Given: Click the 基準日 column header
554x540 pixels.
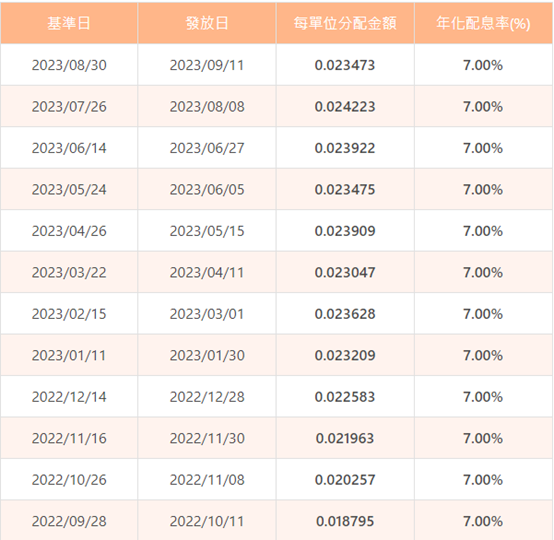Looking at the screenshot, I should coord(69,23).
